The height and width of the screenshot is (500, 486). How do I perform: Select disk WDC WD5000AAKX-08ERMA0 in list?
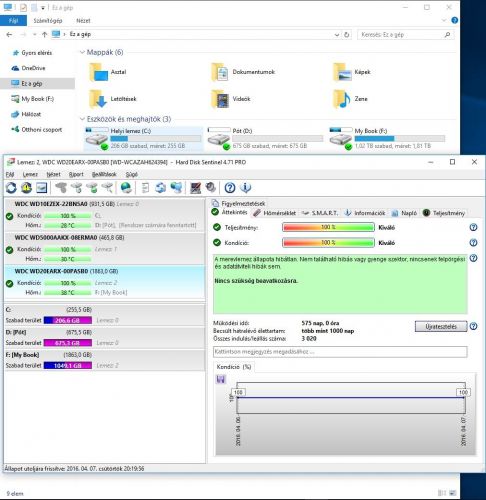(105, 248)
